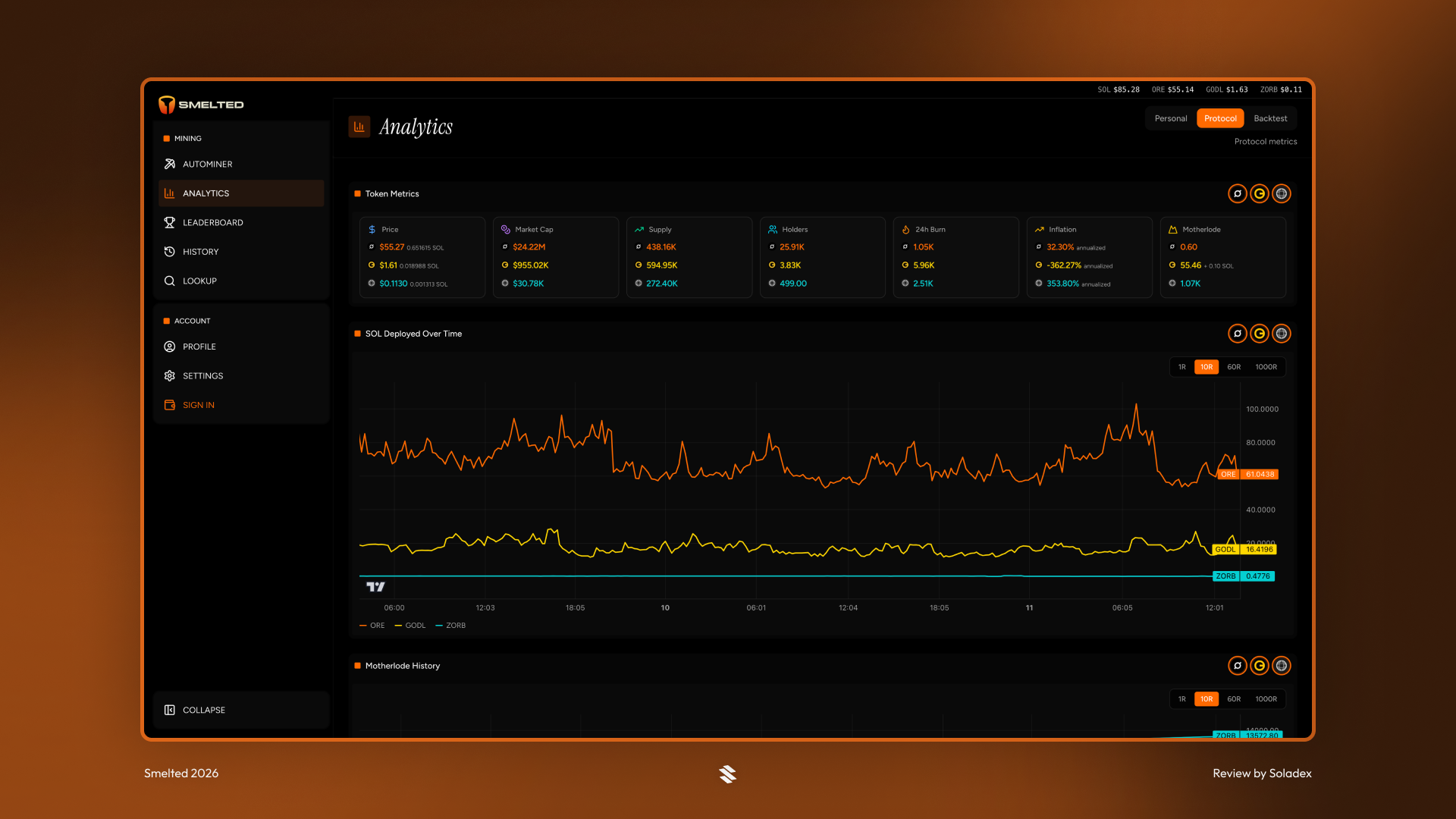Open the Leaderboard trophy icon
This screenshot has height=819, width=1456.
point(170,222)
